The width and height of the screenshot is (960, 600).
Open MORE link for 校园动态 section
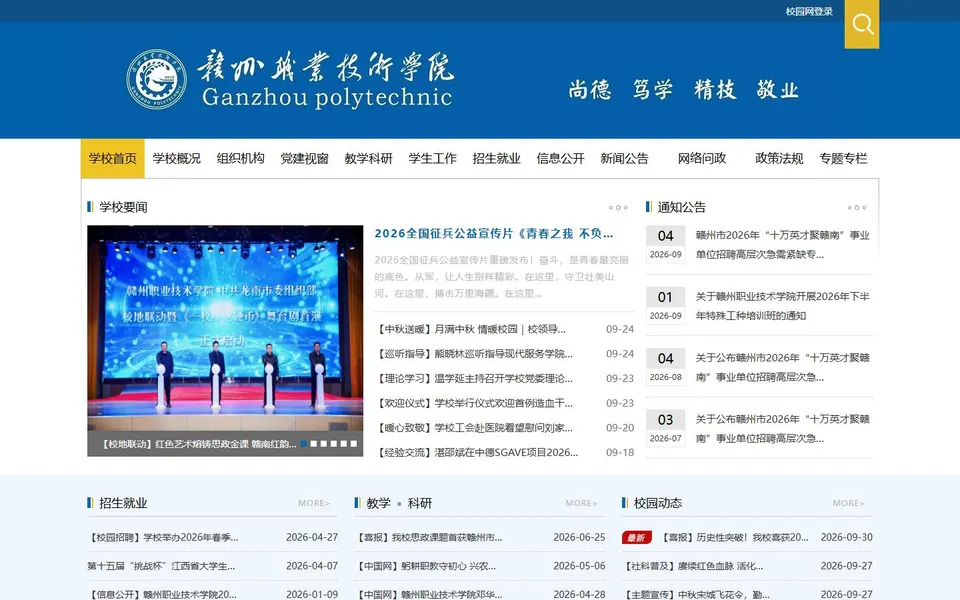pyautogui.click(x=849, y=503)
